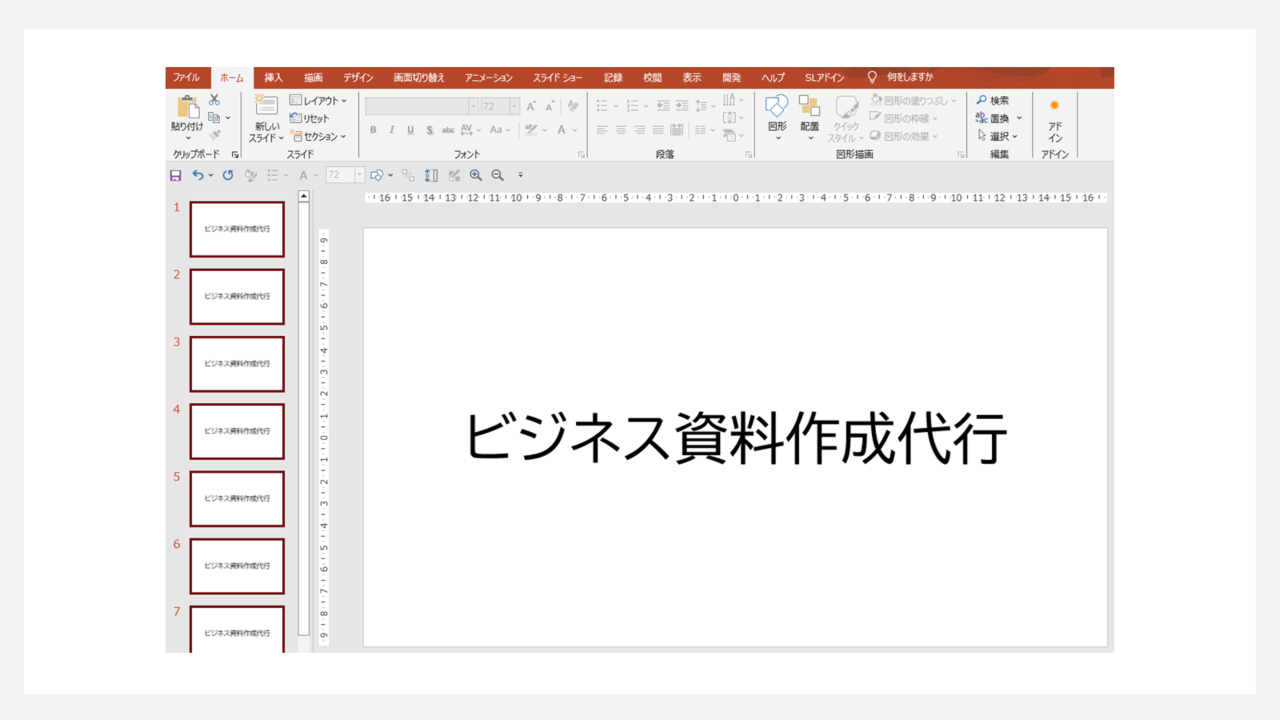The height and width of the screenshot is (720, 1280).
Task: Switch to the 画面切り替え tab
Action: click(419, 78)
